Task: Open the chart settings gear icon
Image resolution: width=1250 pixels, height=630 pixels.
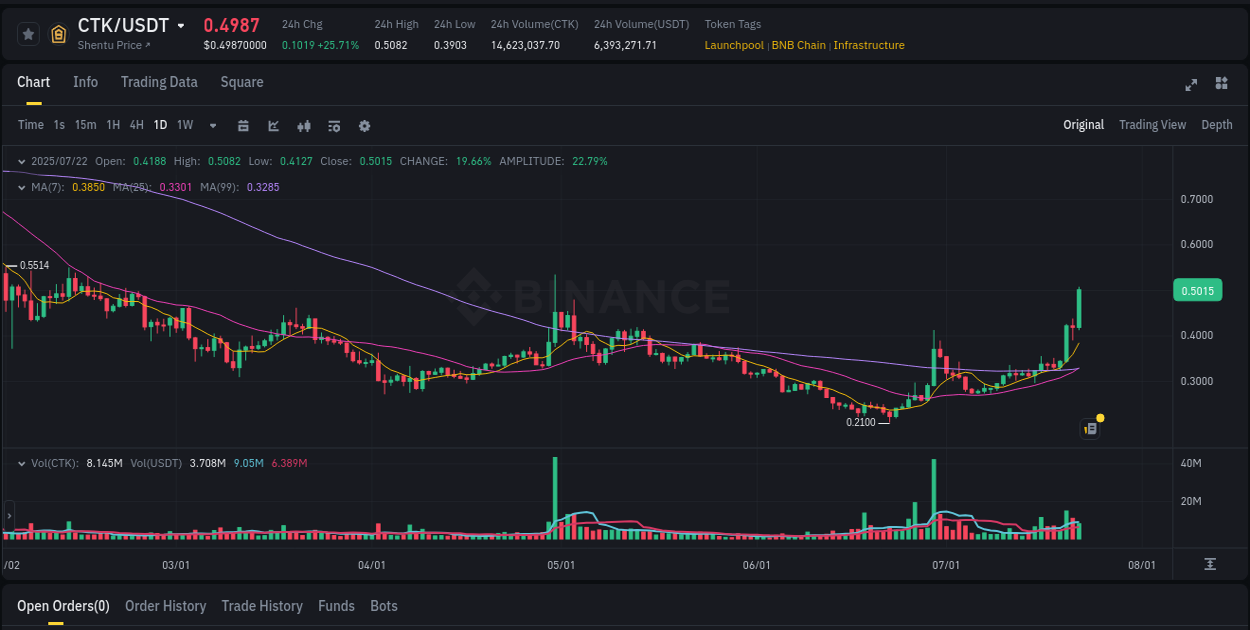Action: 364,124
